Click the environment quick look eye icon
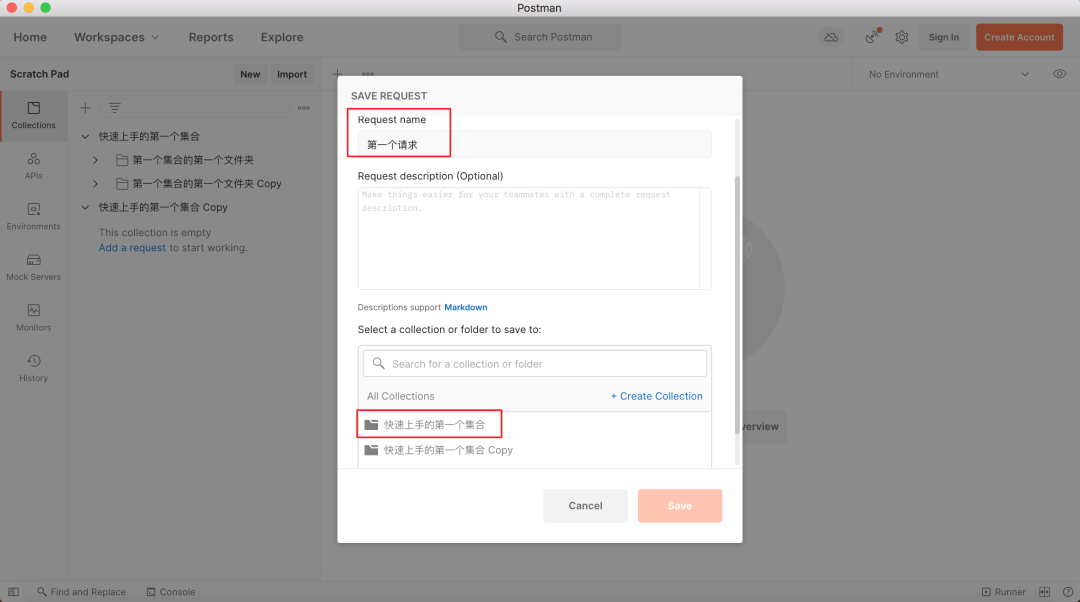This screenshot has height=602, width=1080. (1059, 74)
